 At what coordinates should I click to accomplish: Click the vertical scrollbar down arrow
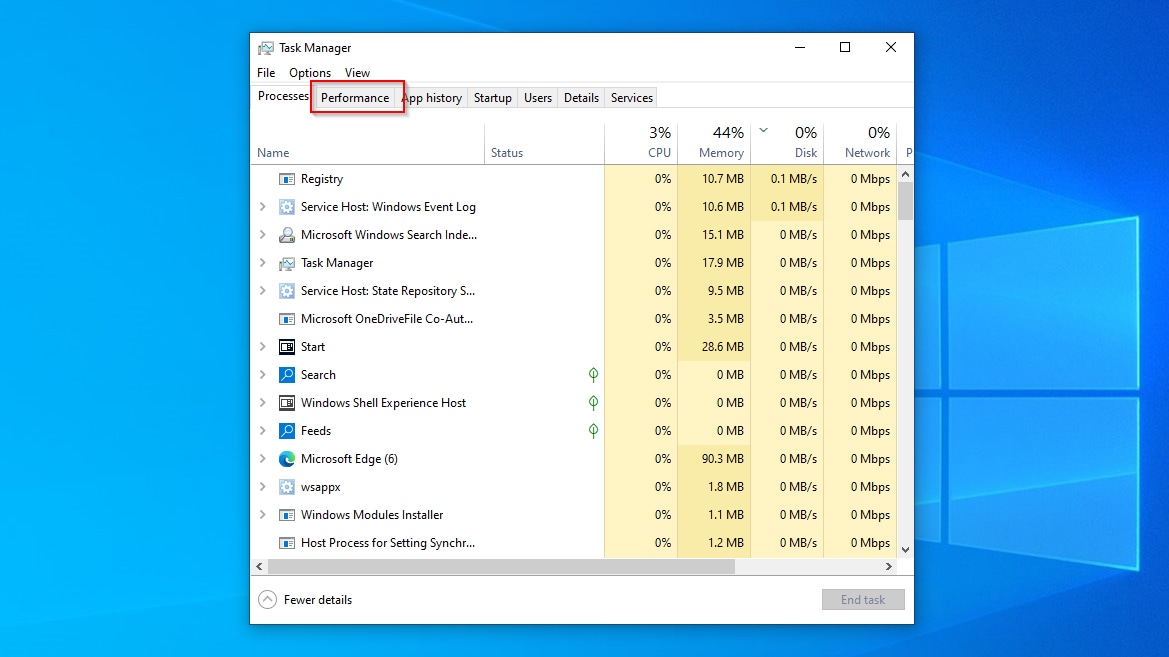(x=905, y=550)
